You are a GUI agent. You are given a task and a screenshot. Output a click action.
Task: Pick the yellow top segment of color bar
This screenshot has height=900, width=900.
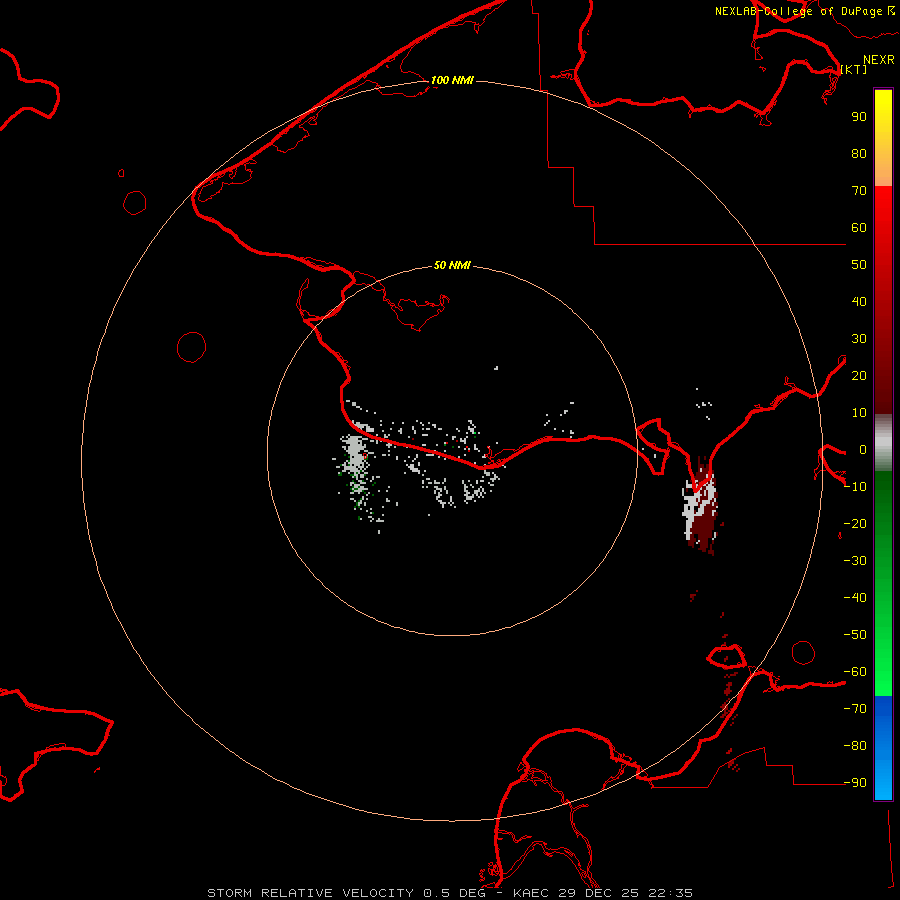(x=883, y=138)
